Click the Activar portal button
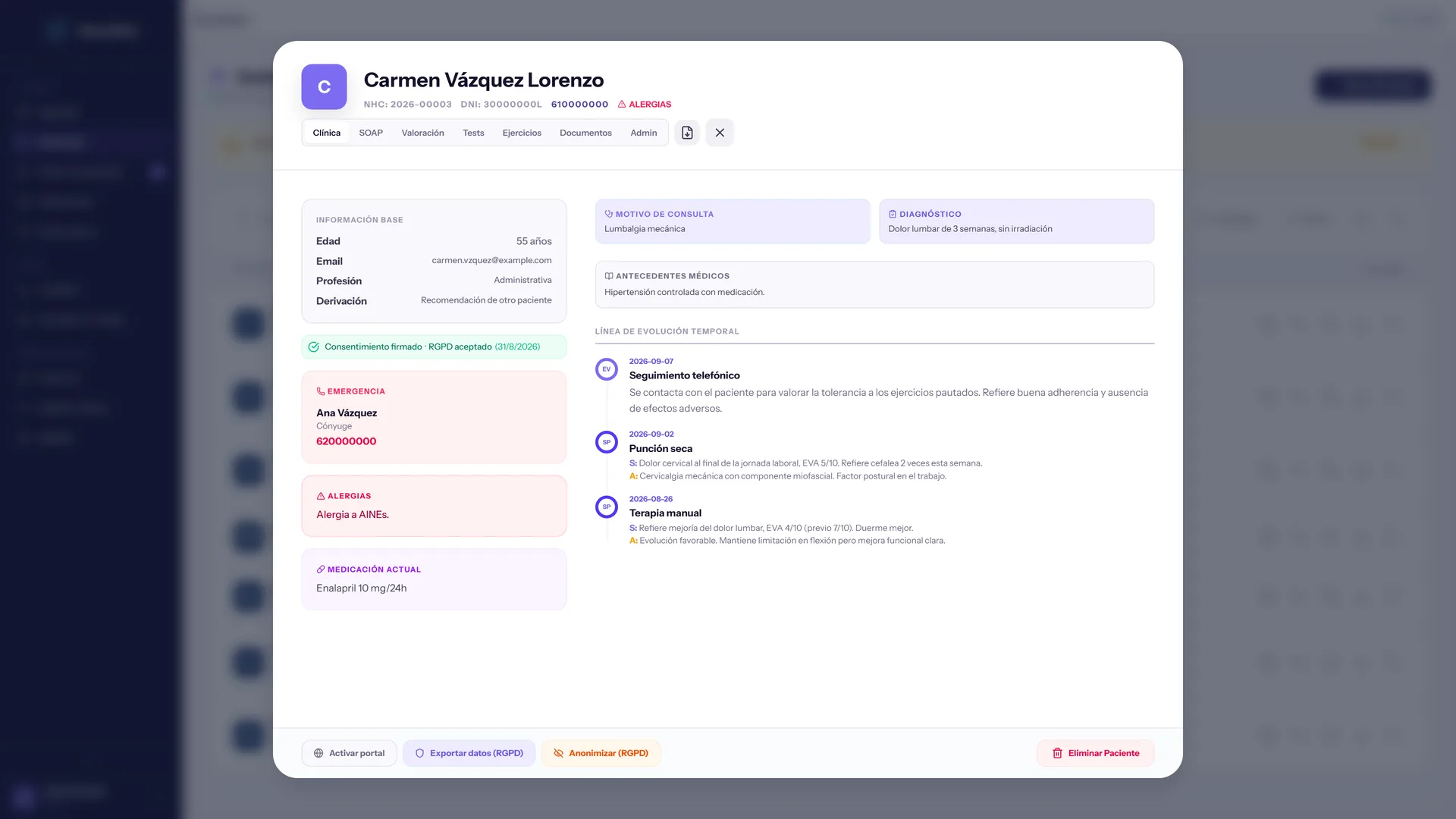The image size is (1456, 819). [x=349, y=753]
